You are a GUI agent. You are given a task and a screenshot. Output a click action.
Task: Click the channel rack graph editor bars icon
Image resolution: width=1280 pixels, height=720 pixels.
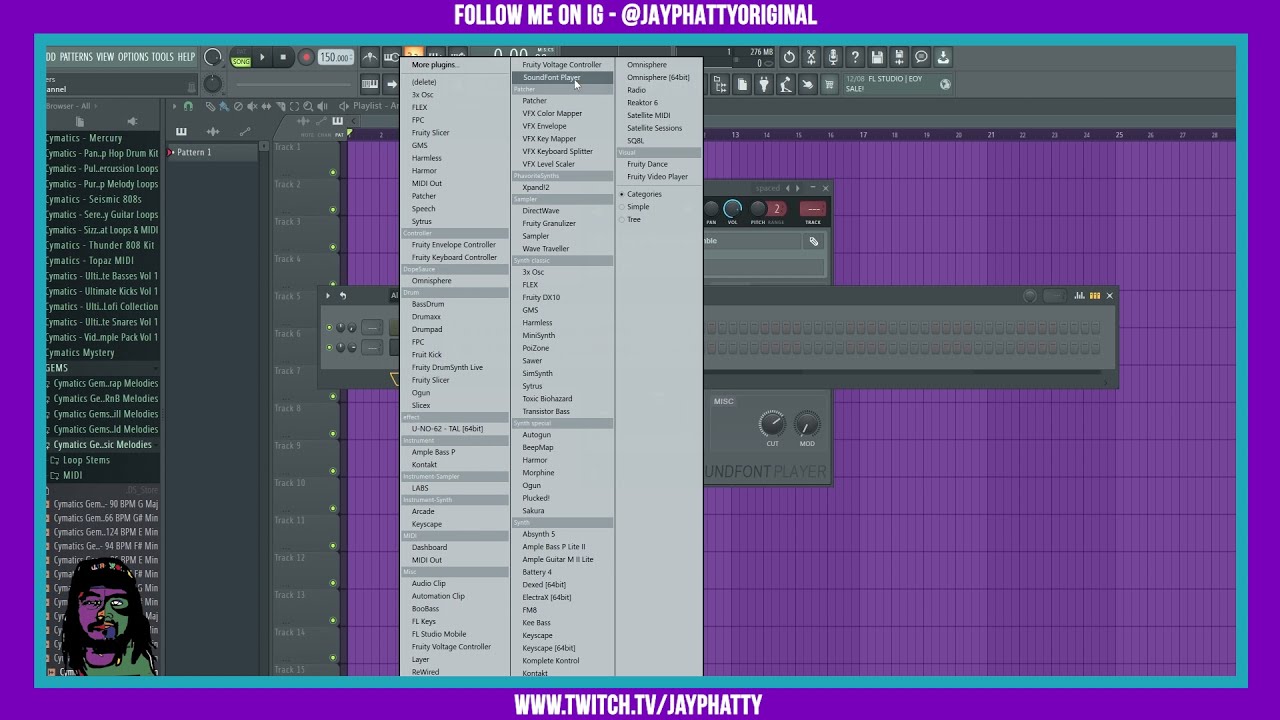click(1079, 295)
